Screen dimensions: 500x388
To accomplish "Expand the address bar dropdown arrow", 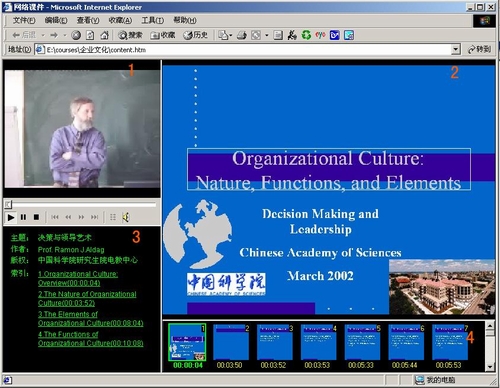I will 456,50.
